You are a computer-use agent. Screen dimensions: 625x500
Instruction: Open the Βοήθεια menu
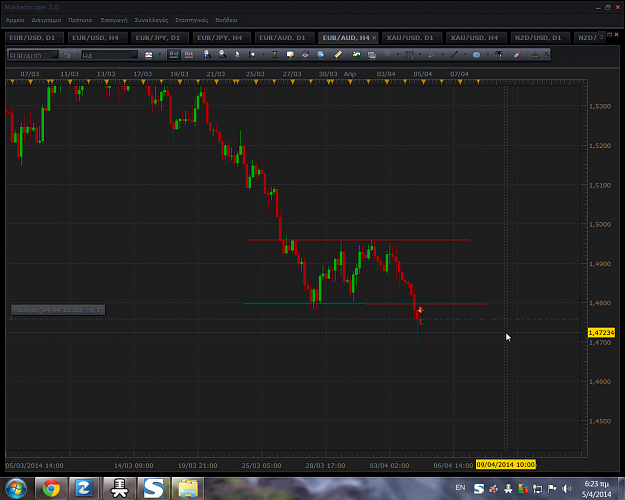[226, 20]
